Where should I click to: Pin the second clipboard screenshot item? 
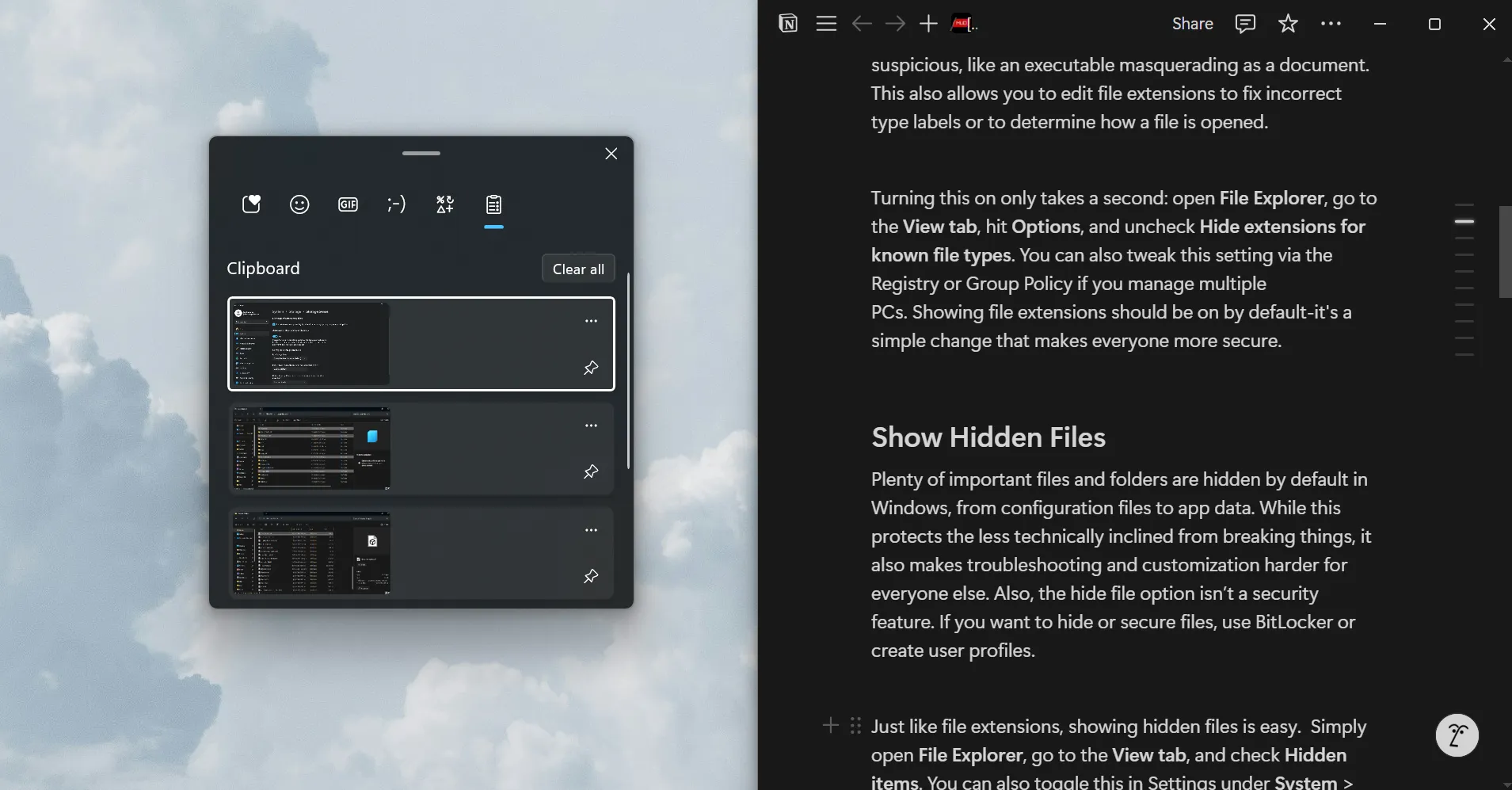pos(591,472)
